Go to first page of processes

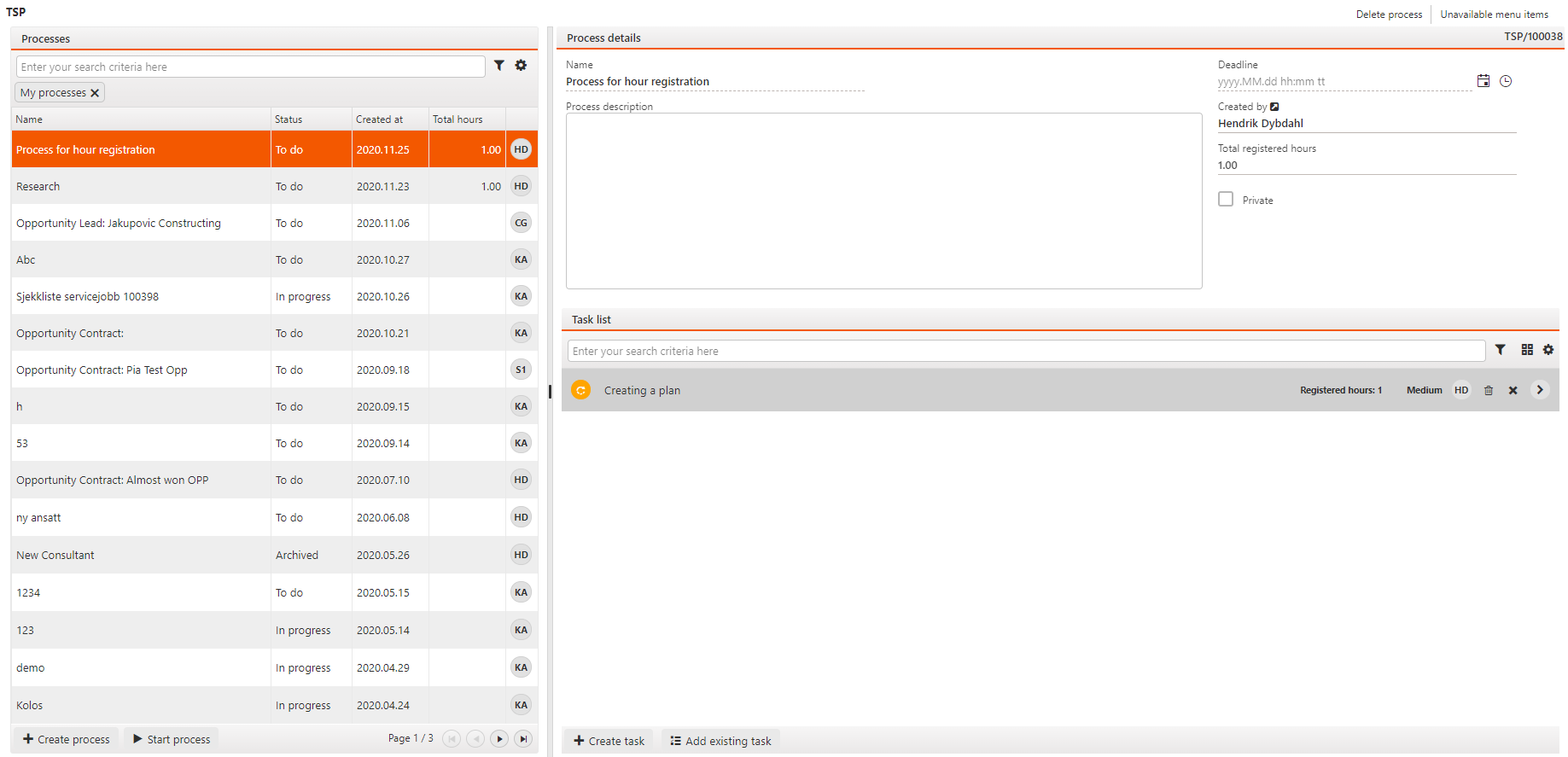452,739
